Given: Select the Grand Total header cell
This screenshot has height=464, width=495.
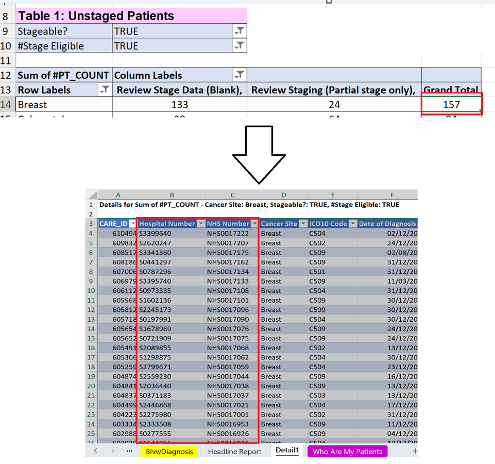Looking at the screenshot, I should point(451,90).
